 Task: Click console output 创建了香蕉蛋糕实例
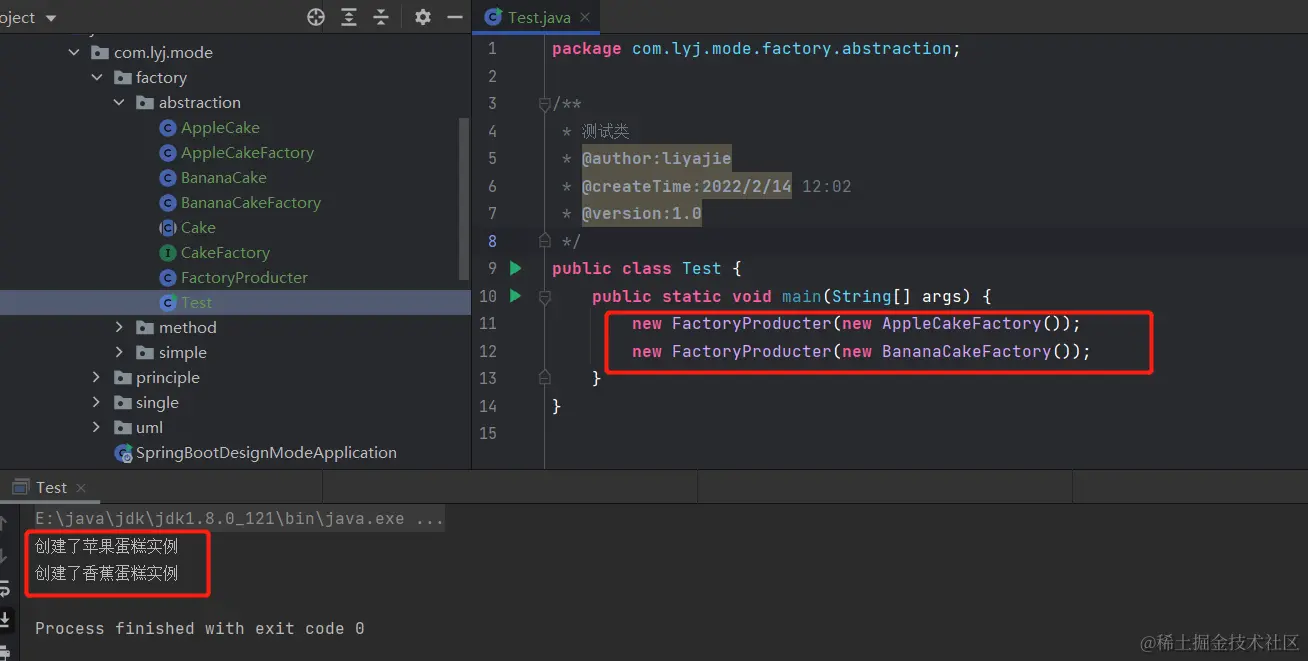(107, 573)
